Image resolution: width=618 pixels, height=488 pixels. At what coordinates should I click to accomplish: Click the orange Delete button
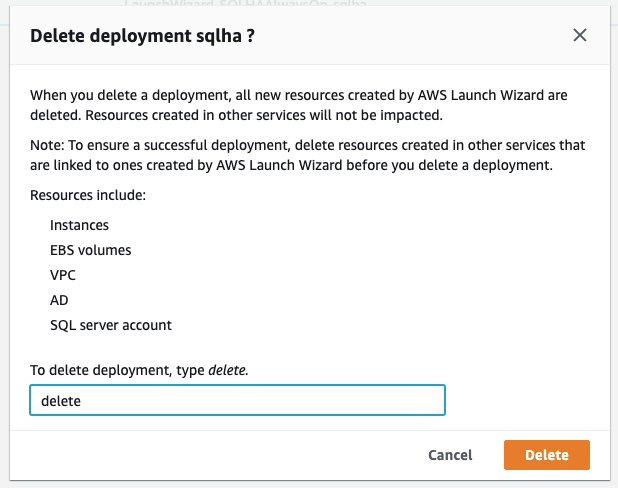tap(546, 455)
